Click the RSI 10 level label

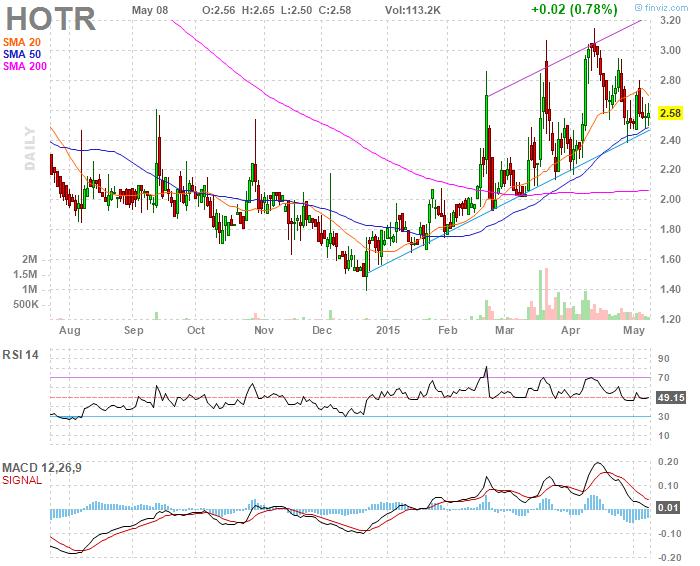(664, 436)
